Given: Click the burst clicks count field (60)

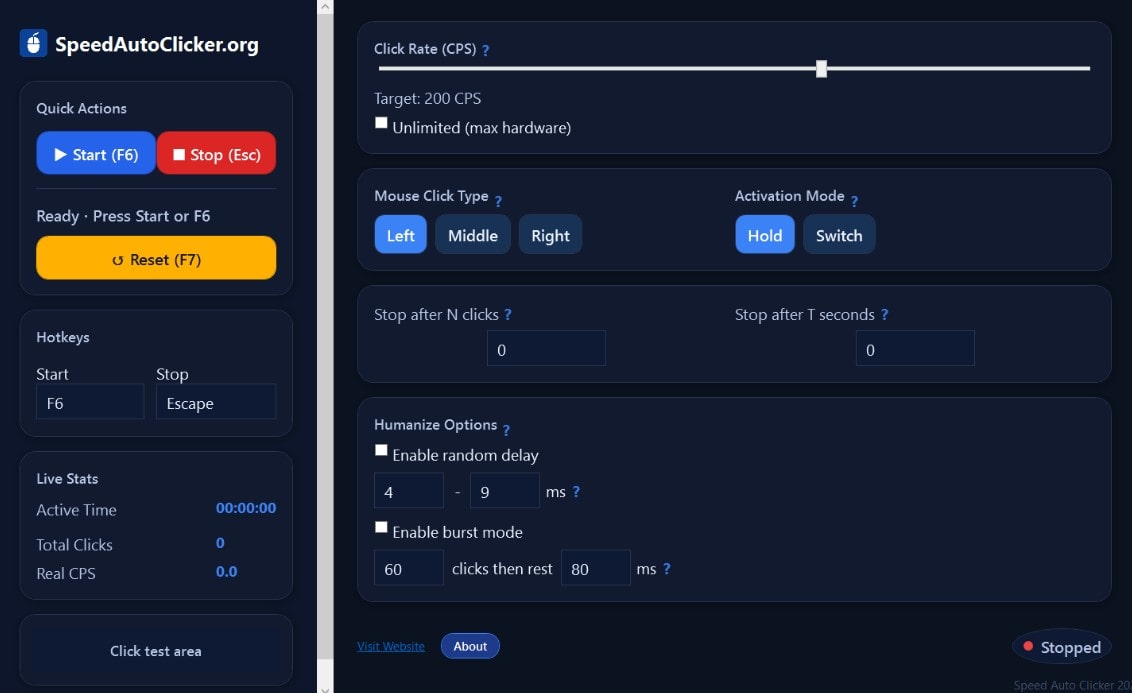Looking at the screenshot, I should pyautogui.click(x=409, y=567).
